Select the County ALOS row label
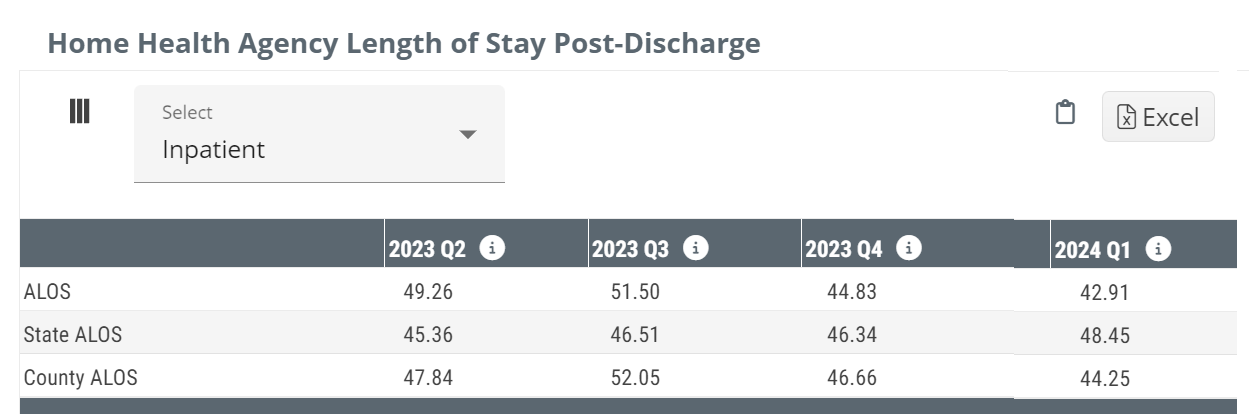 point(80,378)
